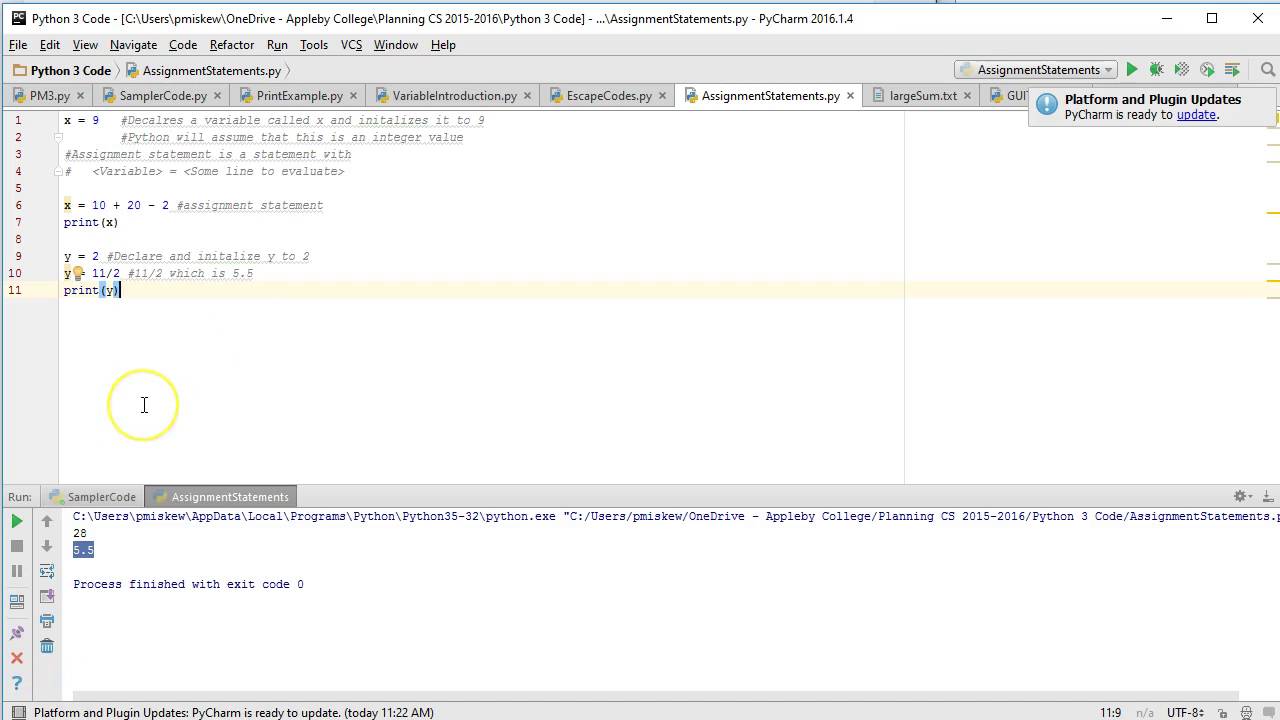Run AssignmentStatements from the top toolbar
The image size is (1280, 720).
tap(1131, 70)
